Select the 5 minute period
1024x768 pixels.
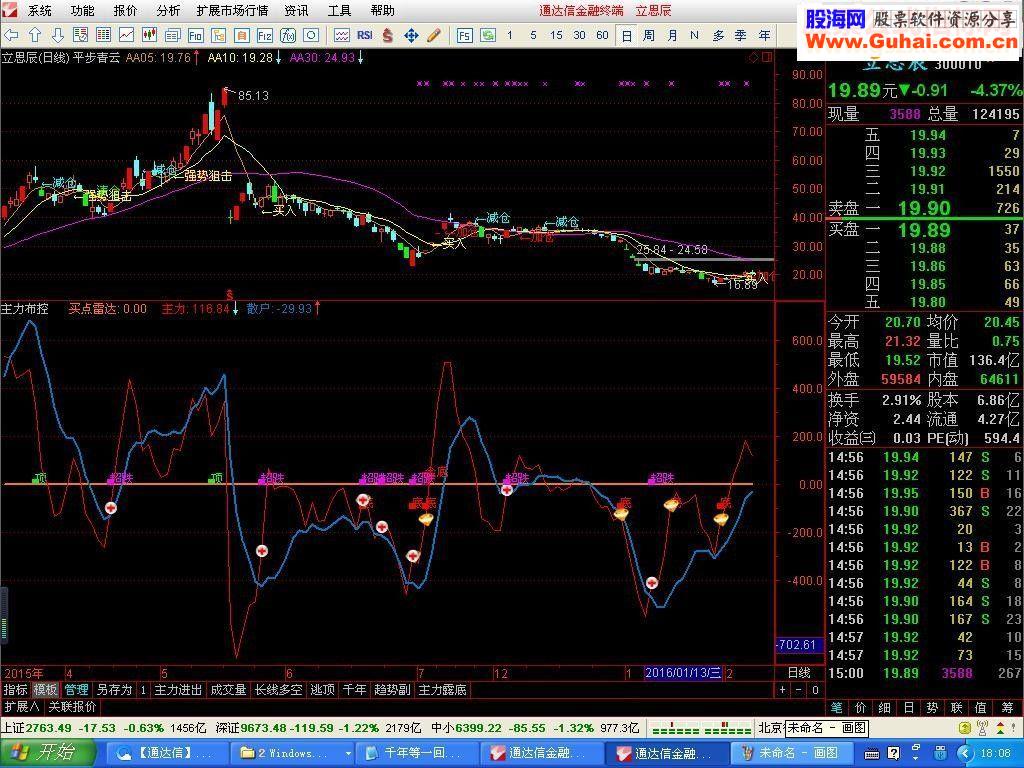(x=533, y=35)
